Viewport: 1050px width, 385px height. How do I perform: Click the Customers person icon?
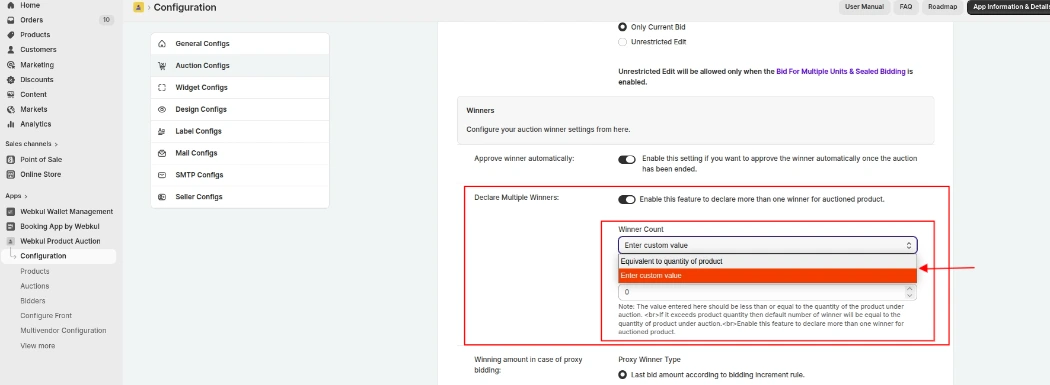click(x=11, y=50)
